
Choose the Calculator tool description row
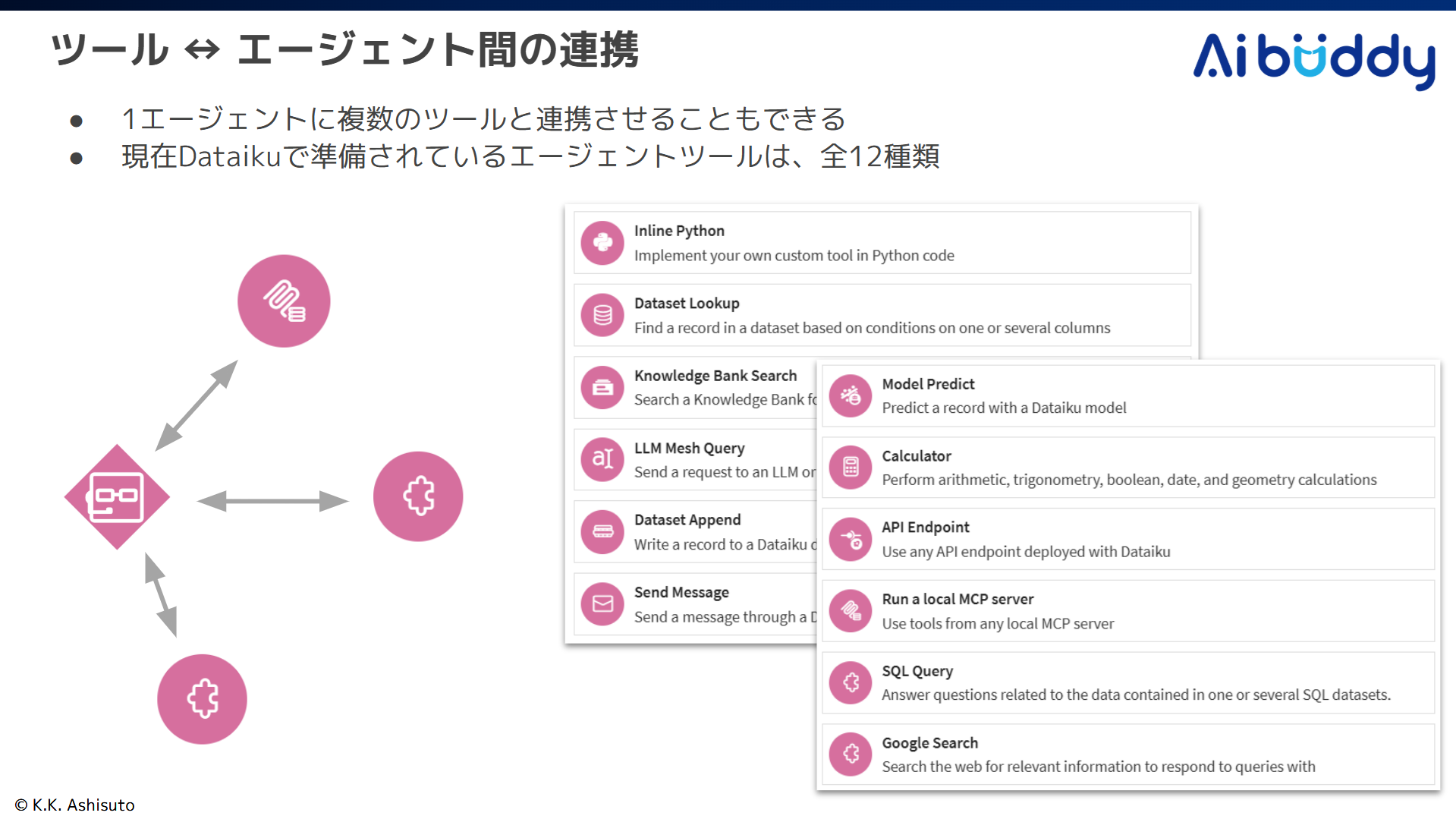click(1128, 480)
